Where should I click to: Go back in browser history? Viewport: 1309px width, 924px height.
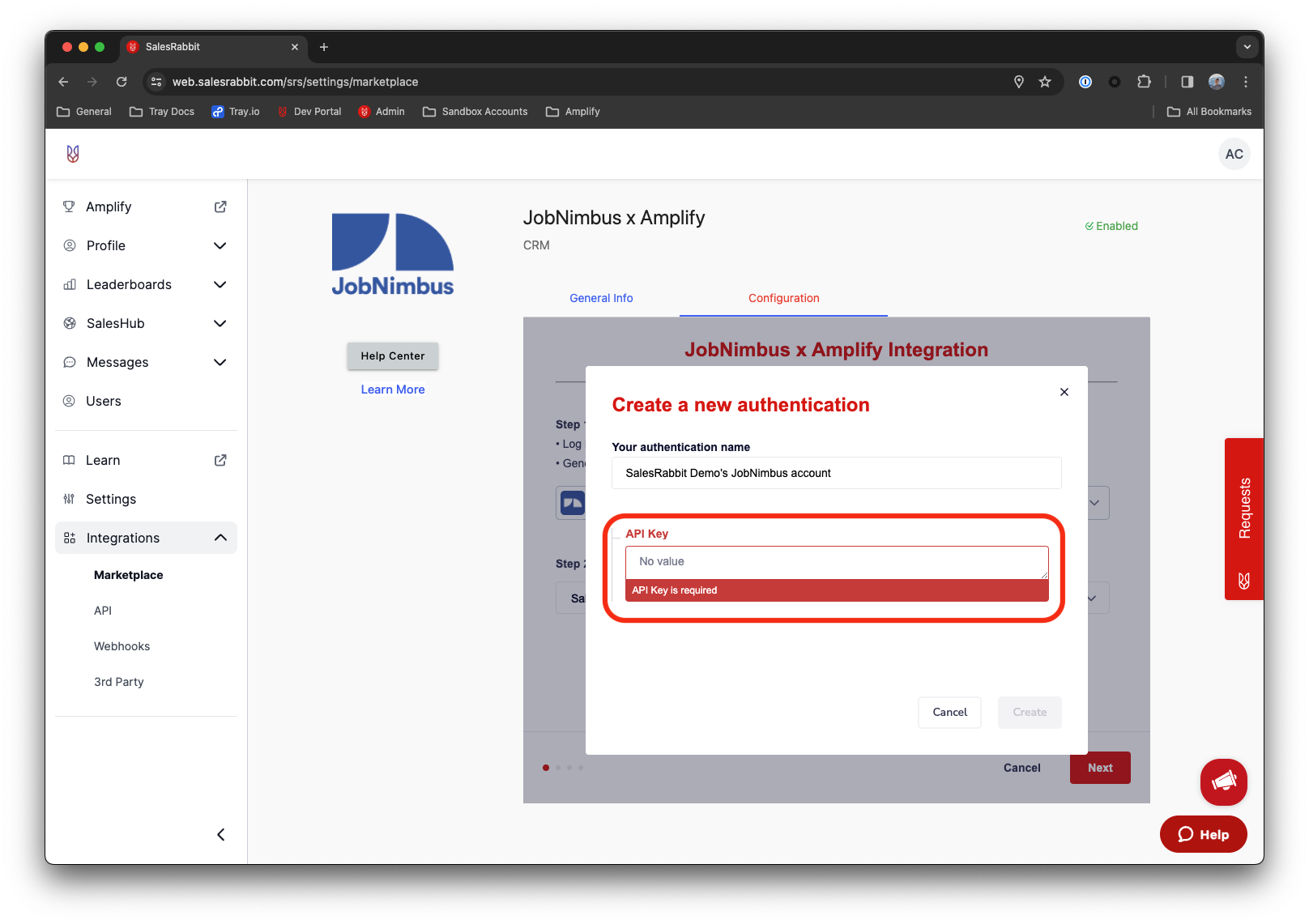pyautogui.click(x=63, y=82)
